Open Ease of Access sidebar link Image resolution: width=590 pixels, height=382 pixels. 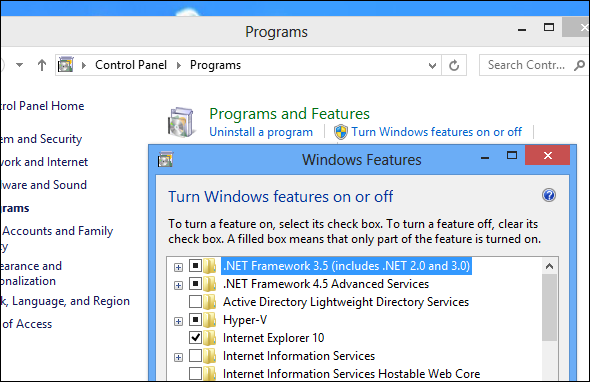tap(26, 324)
